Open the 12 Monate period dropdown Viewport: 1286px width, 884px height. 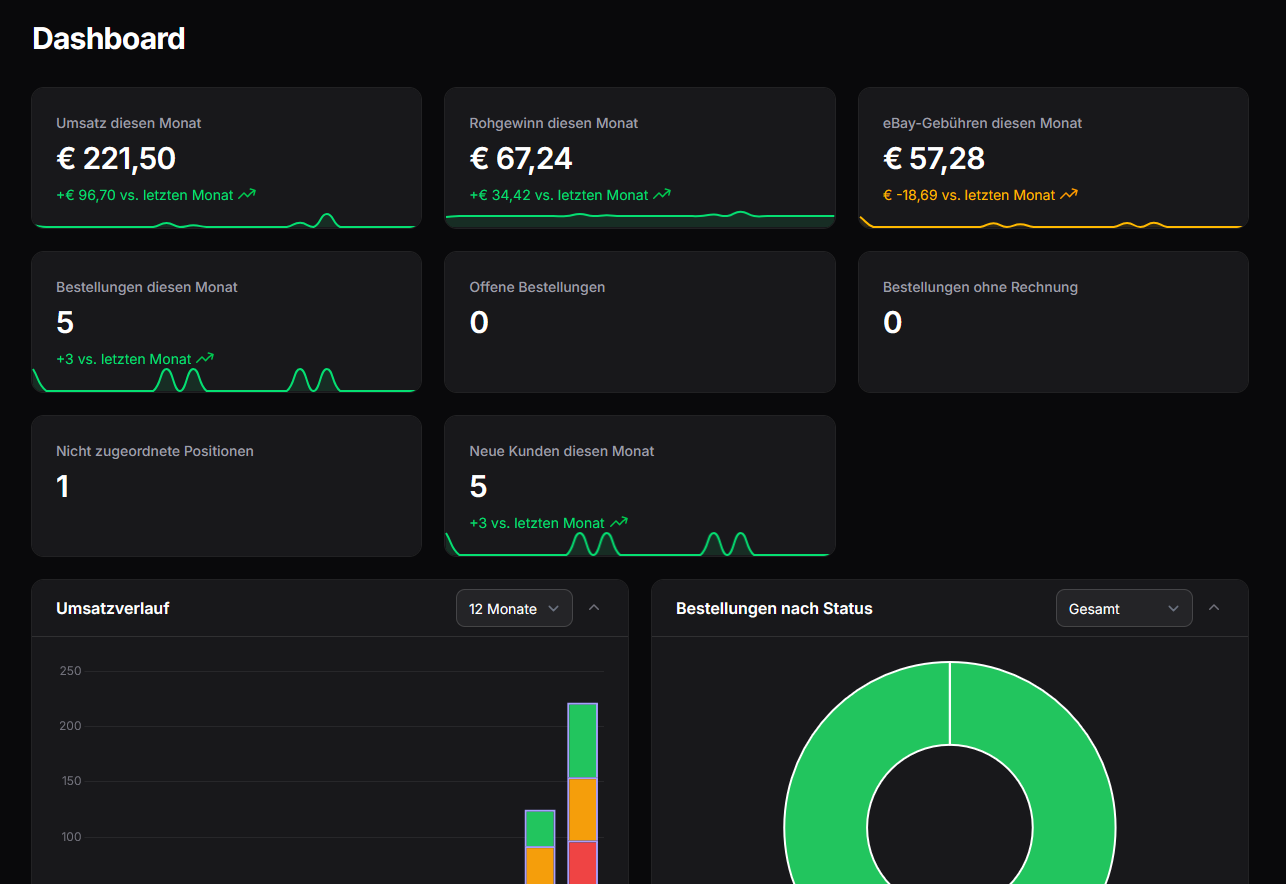pos(514,608)
